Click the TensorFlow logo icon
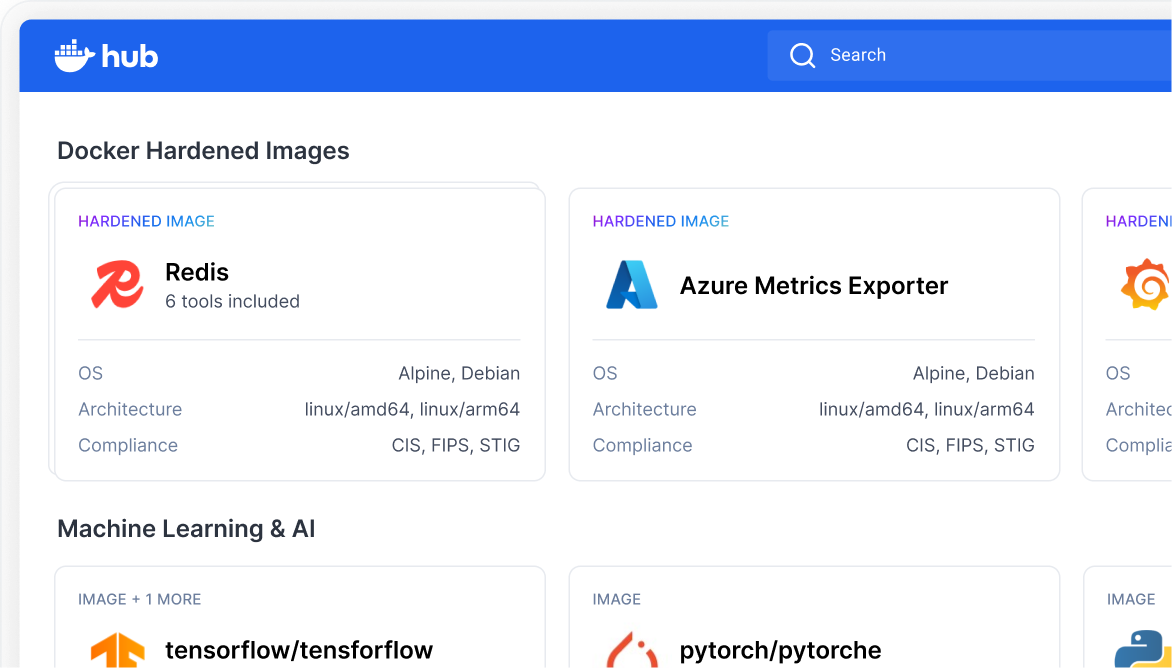1172x668 pixels. (x=117, y=649)
